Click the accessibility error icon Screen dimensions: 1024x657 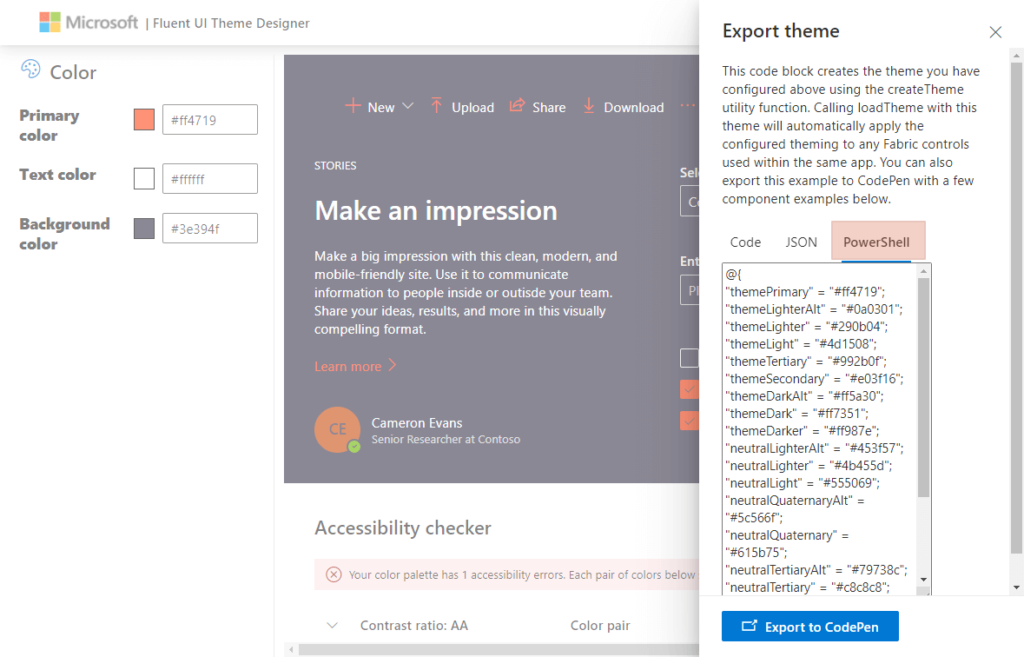(334, 574)
